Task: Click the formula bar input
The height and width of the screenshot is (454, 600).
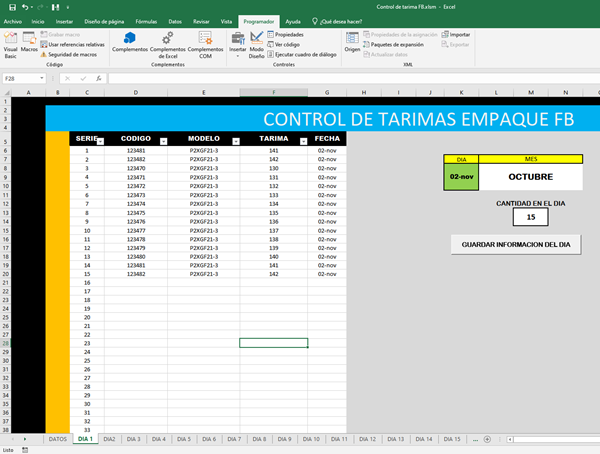Action: (354, 78)
